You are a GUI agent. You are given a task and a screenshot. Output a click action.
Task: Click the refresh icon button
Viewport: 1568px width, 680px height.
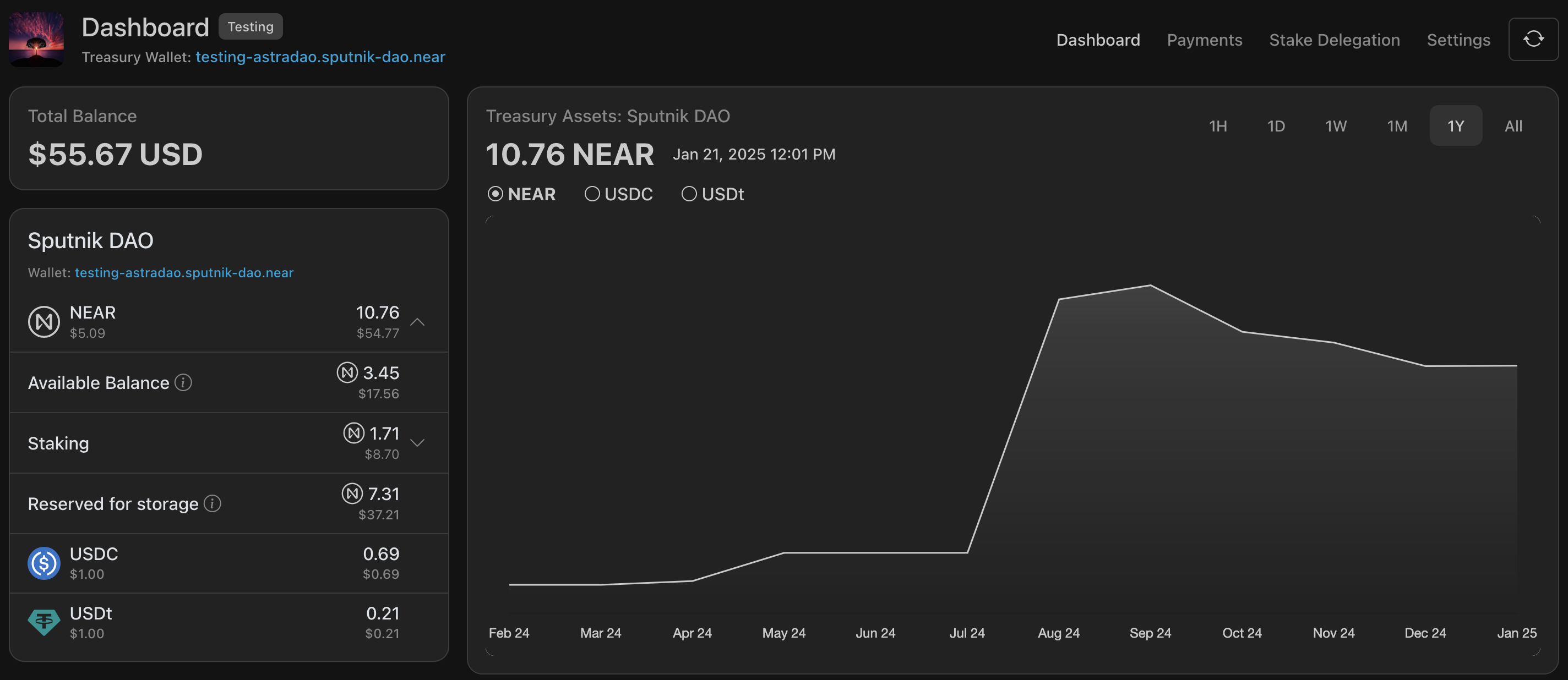click(1533, 40)
